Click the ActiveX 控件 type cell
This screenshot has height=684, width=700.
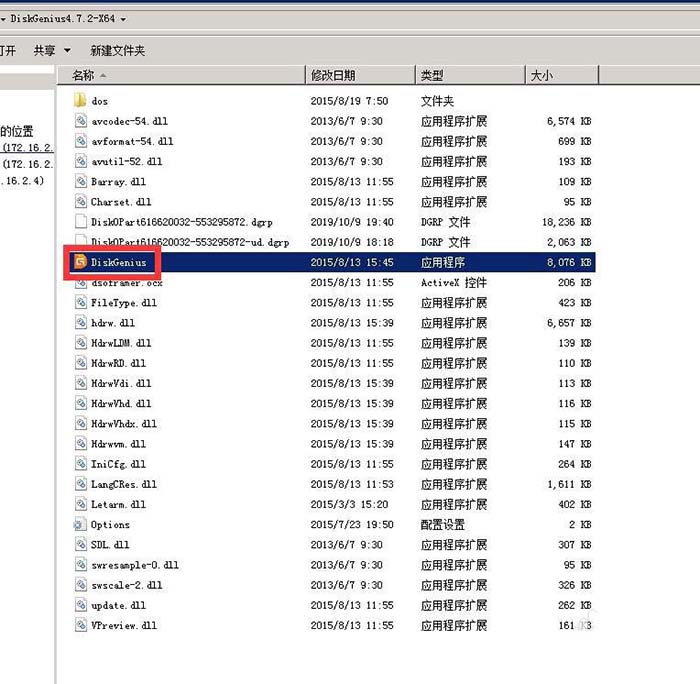click(454, 283)
